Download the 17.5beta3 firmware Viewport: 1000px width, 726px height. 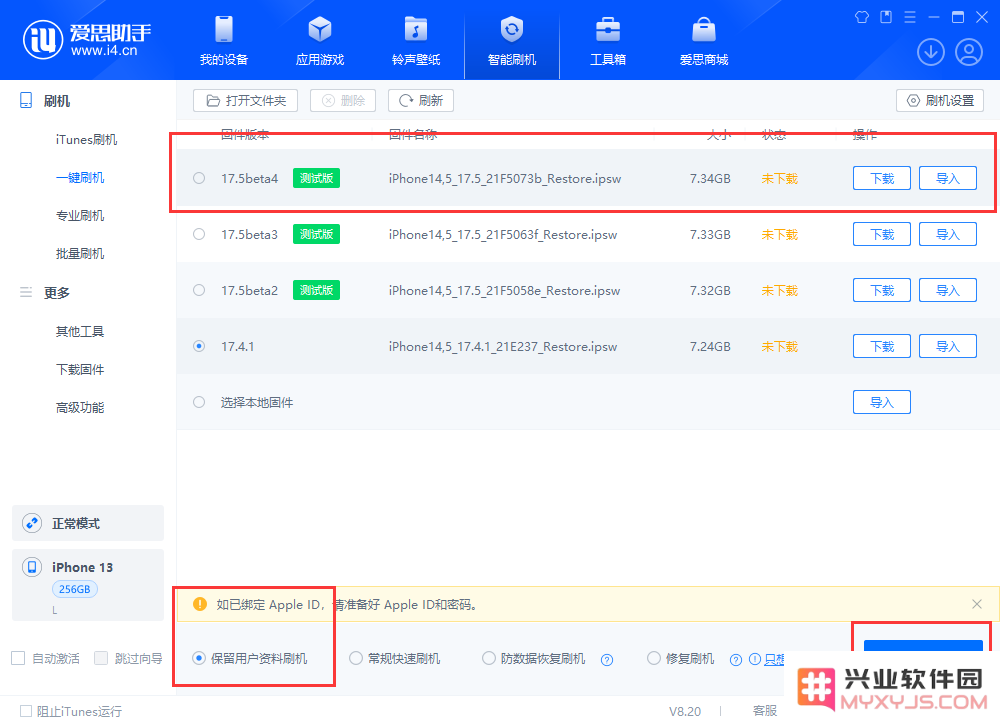882,234
